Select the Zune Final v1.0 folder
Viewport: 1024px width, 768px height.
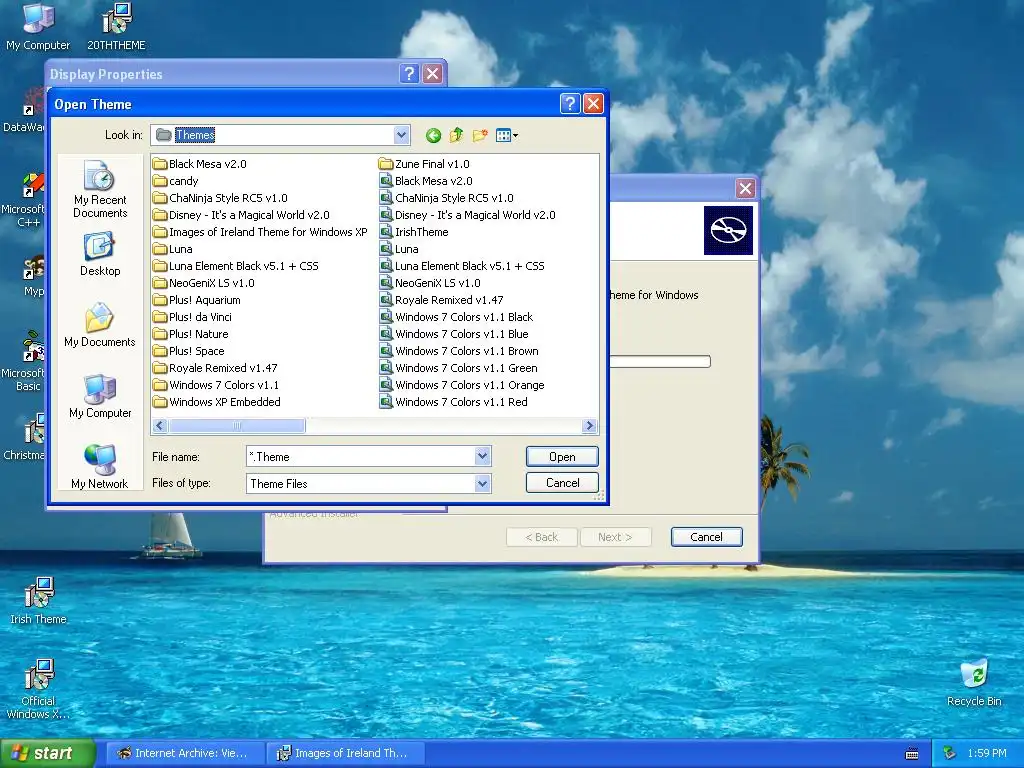click(x=424, y=164)
